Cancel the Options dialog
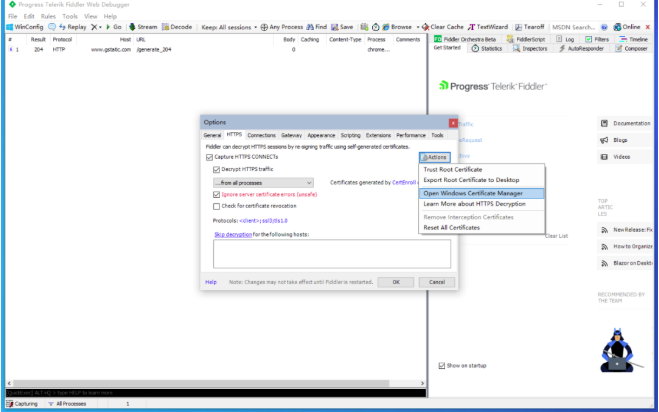The image size is (659, 412). pyautogui.click(x=437, y=282)
